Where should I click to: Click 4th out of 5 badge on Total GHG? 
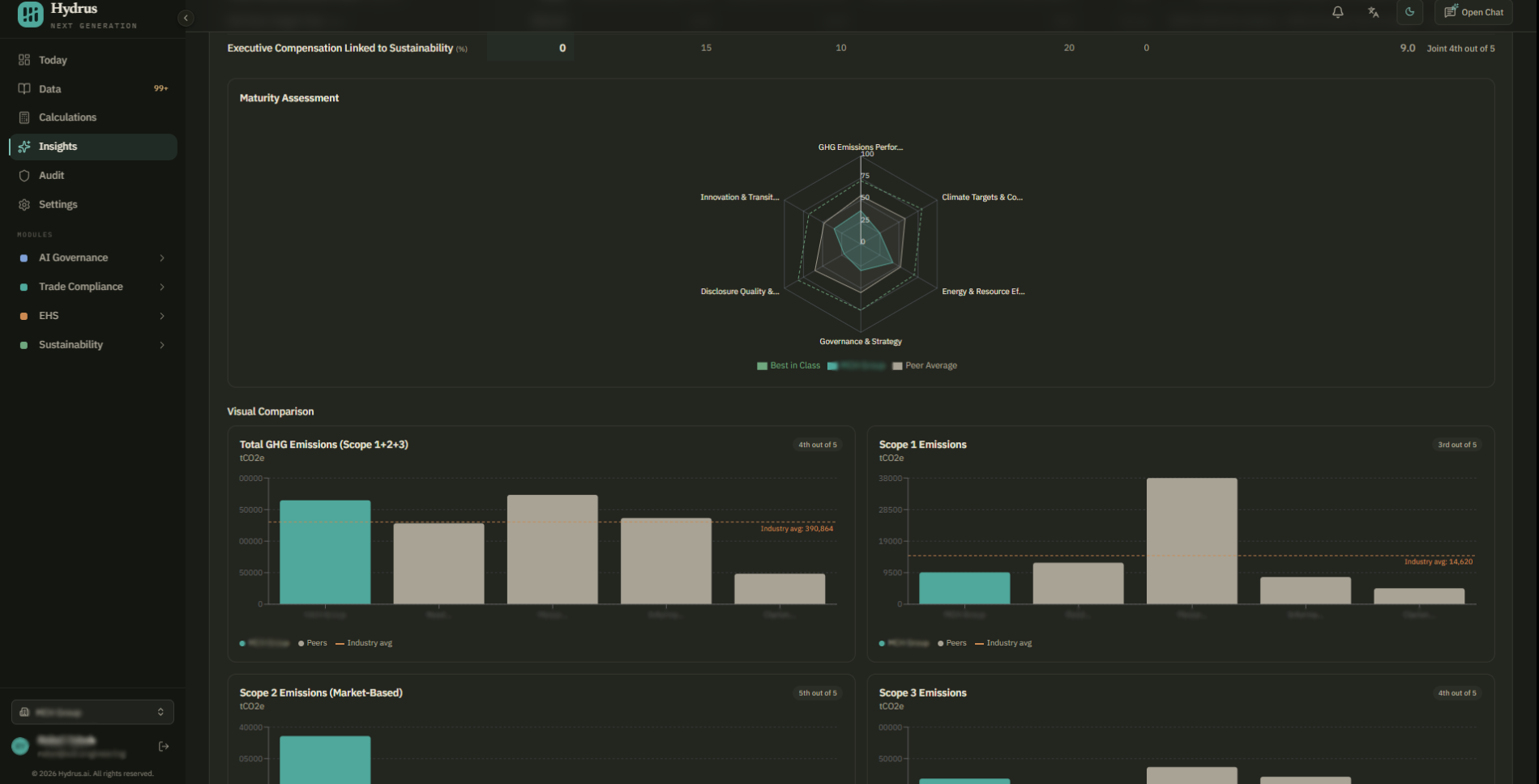tap(817, 445)
